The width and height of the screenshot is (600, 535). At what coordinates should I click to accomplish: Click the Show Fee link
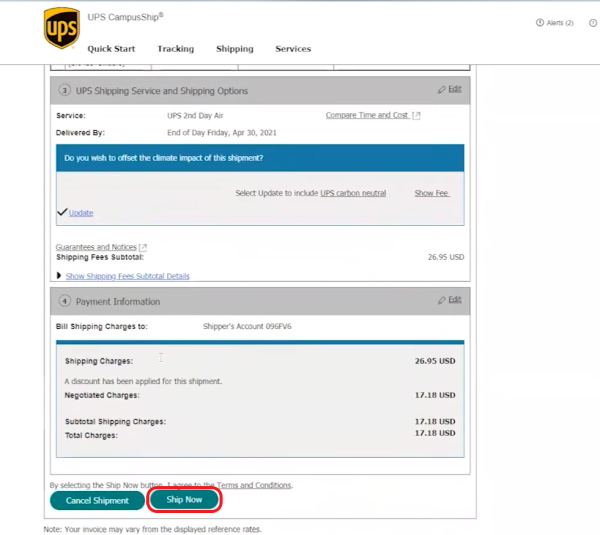coord(431,193)
